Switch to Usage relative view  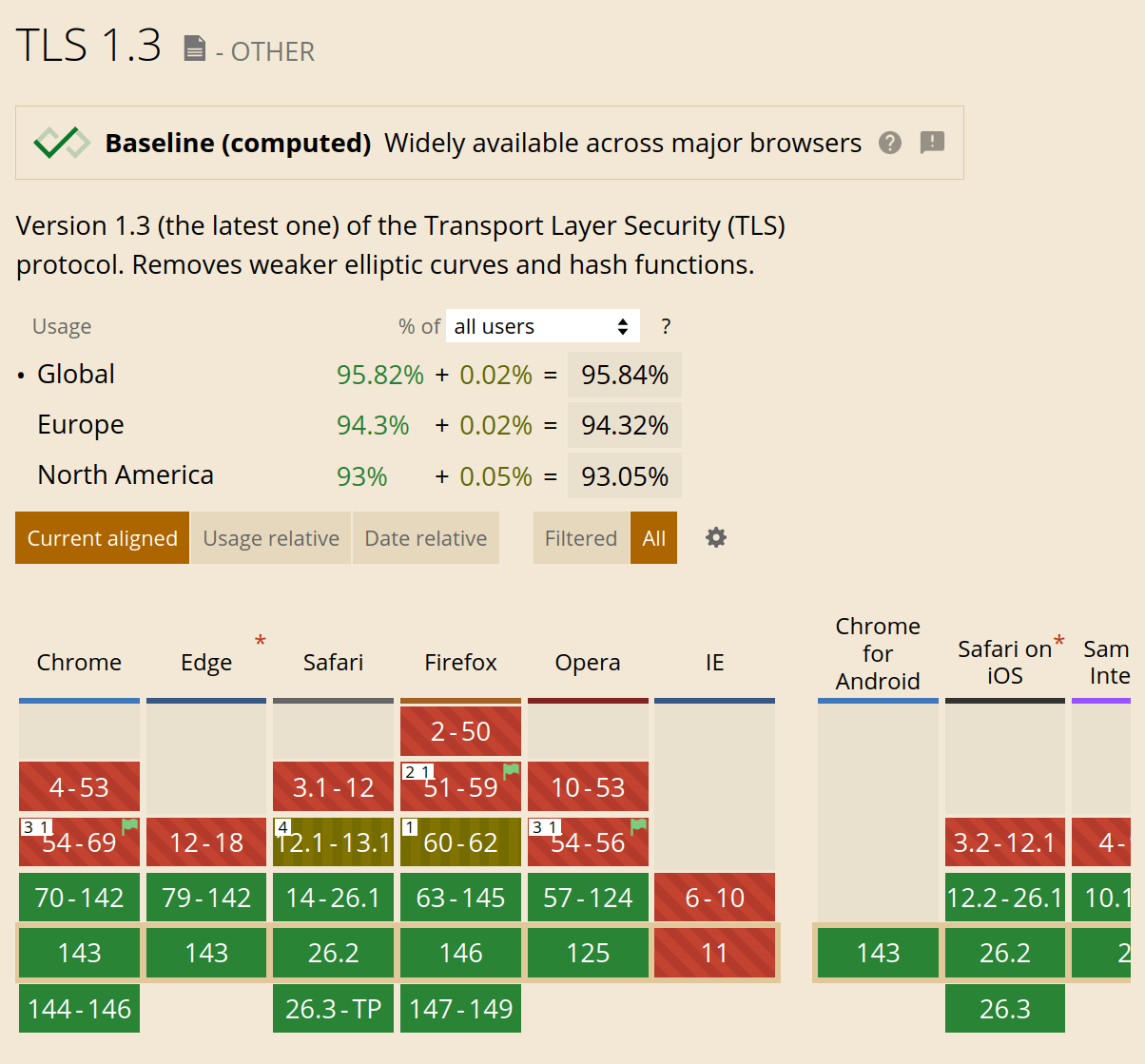click(x=271, y=538)
